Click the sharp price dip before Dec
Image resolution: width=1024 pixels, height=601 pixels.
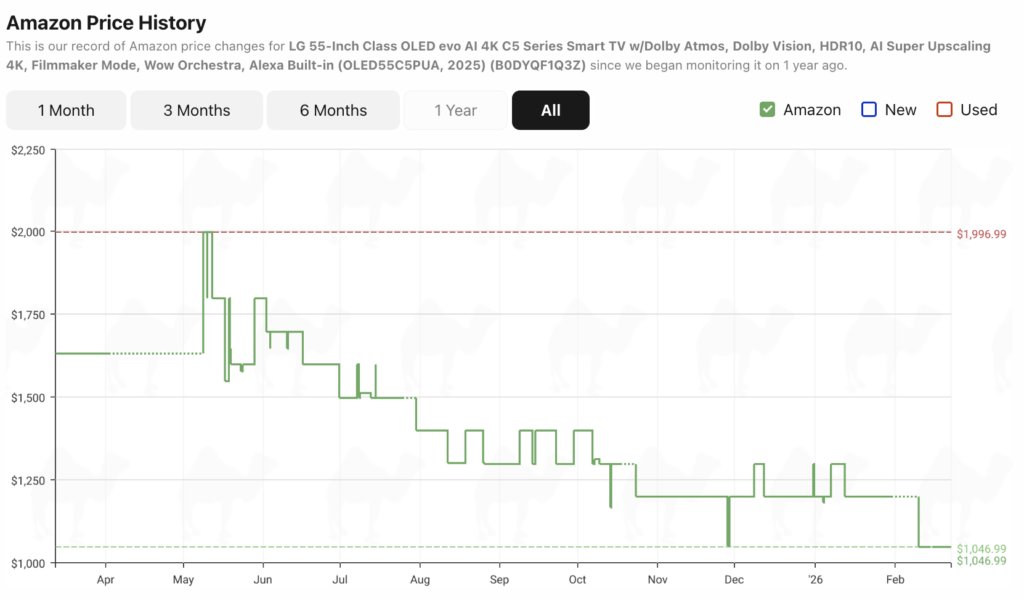click(728, 530)
